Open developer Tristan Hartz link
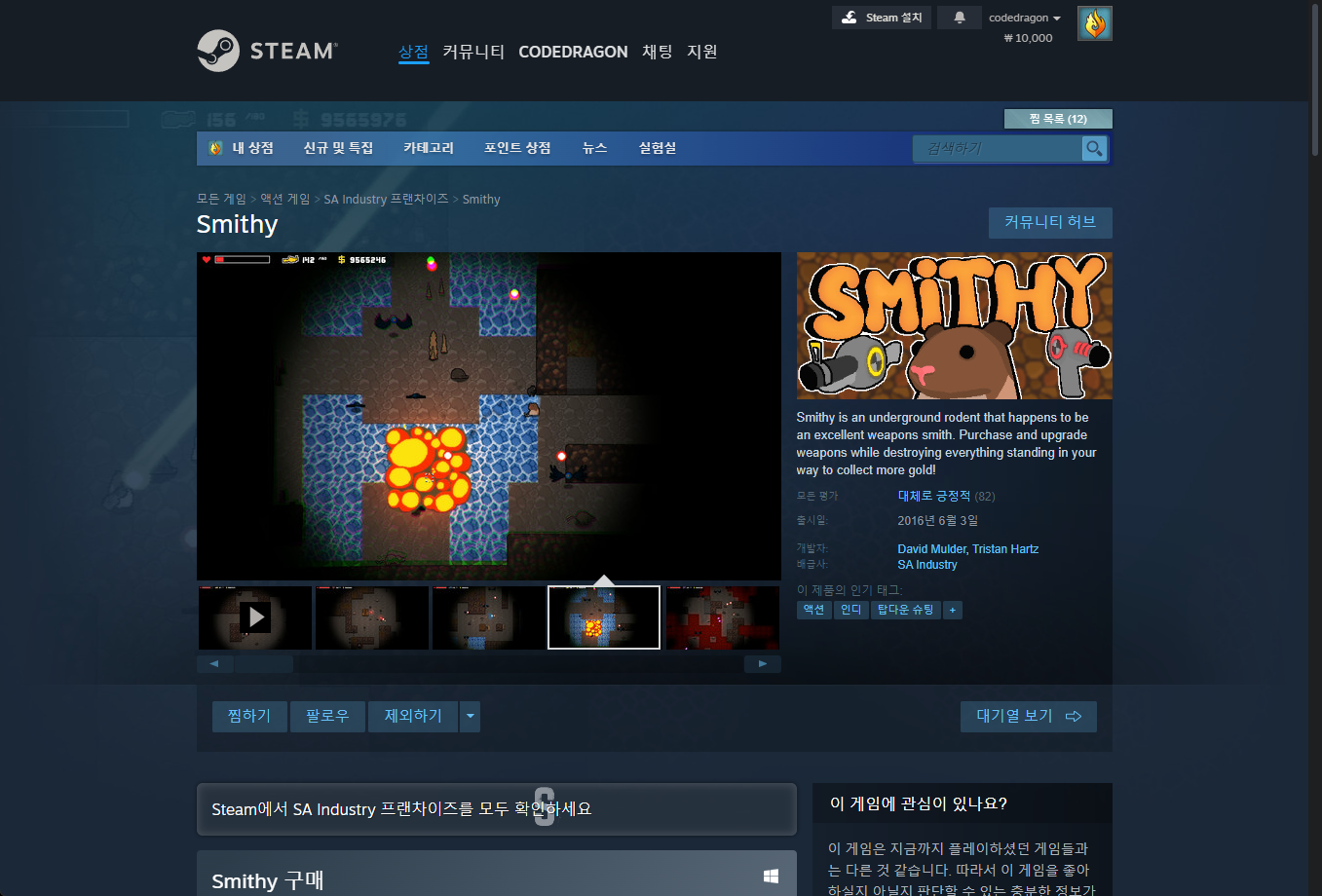The height and width of the screenshot is (896, 1322). click(x=1005, y=549)
